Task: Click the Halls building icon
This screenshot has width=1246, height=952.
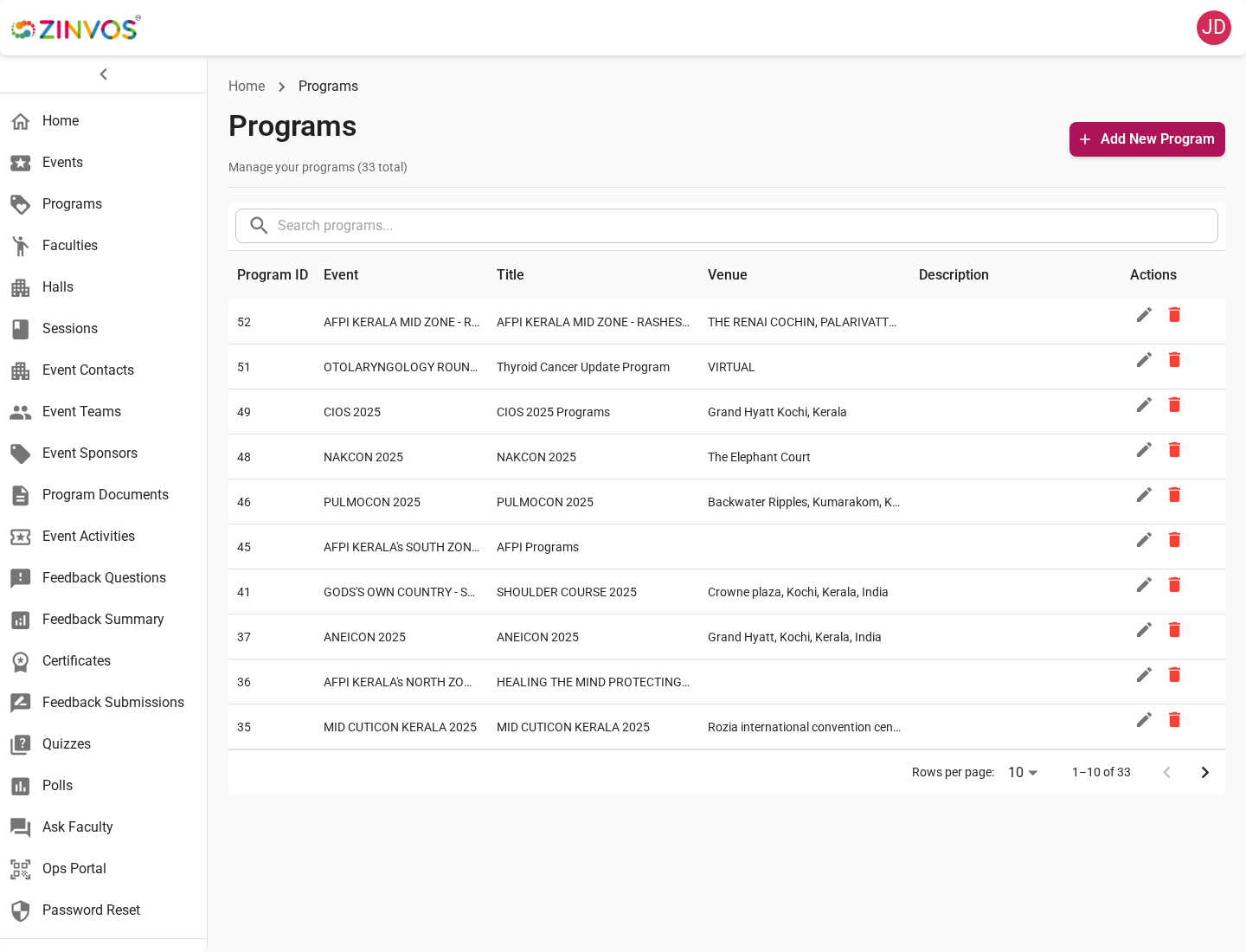Action: point(21,287)
